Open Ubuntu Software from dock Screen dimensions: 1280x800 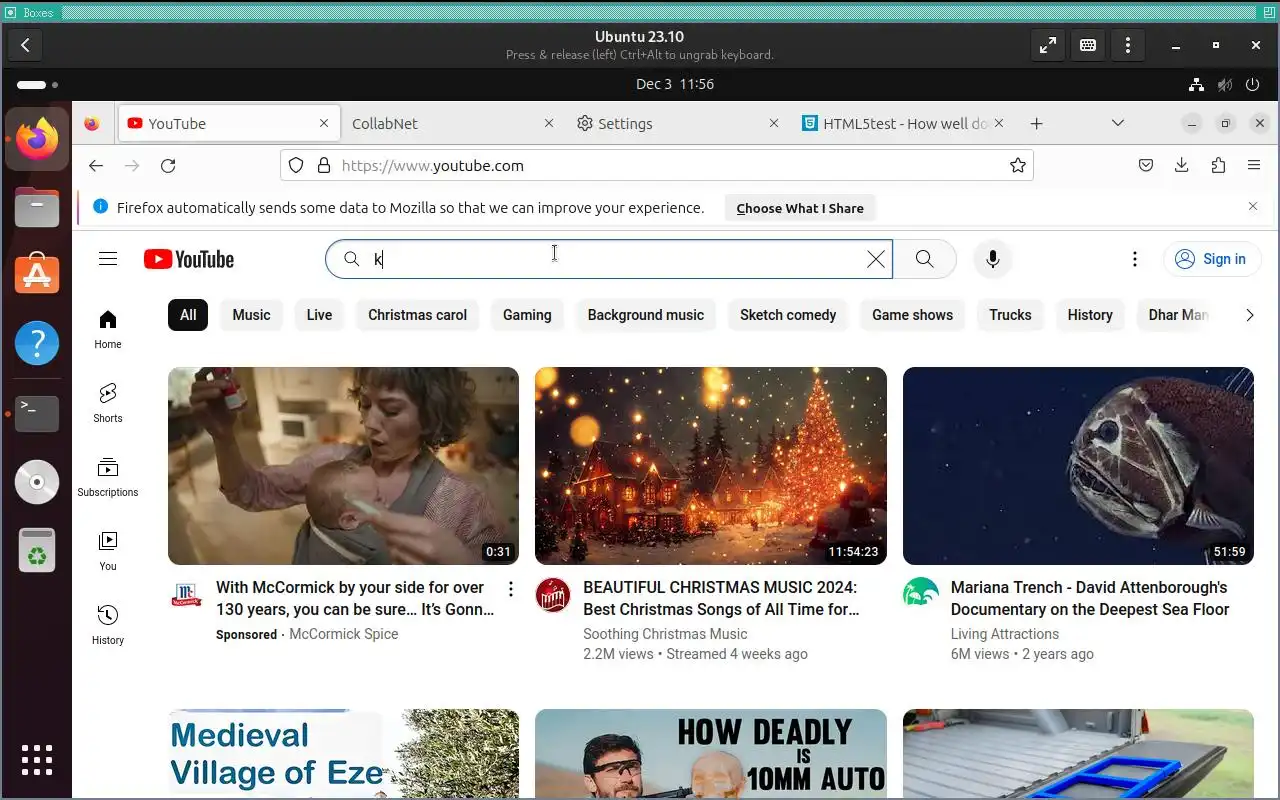(37, 272)
